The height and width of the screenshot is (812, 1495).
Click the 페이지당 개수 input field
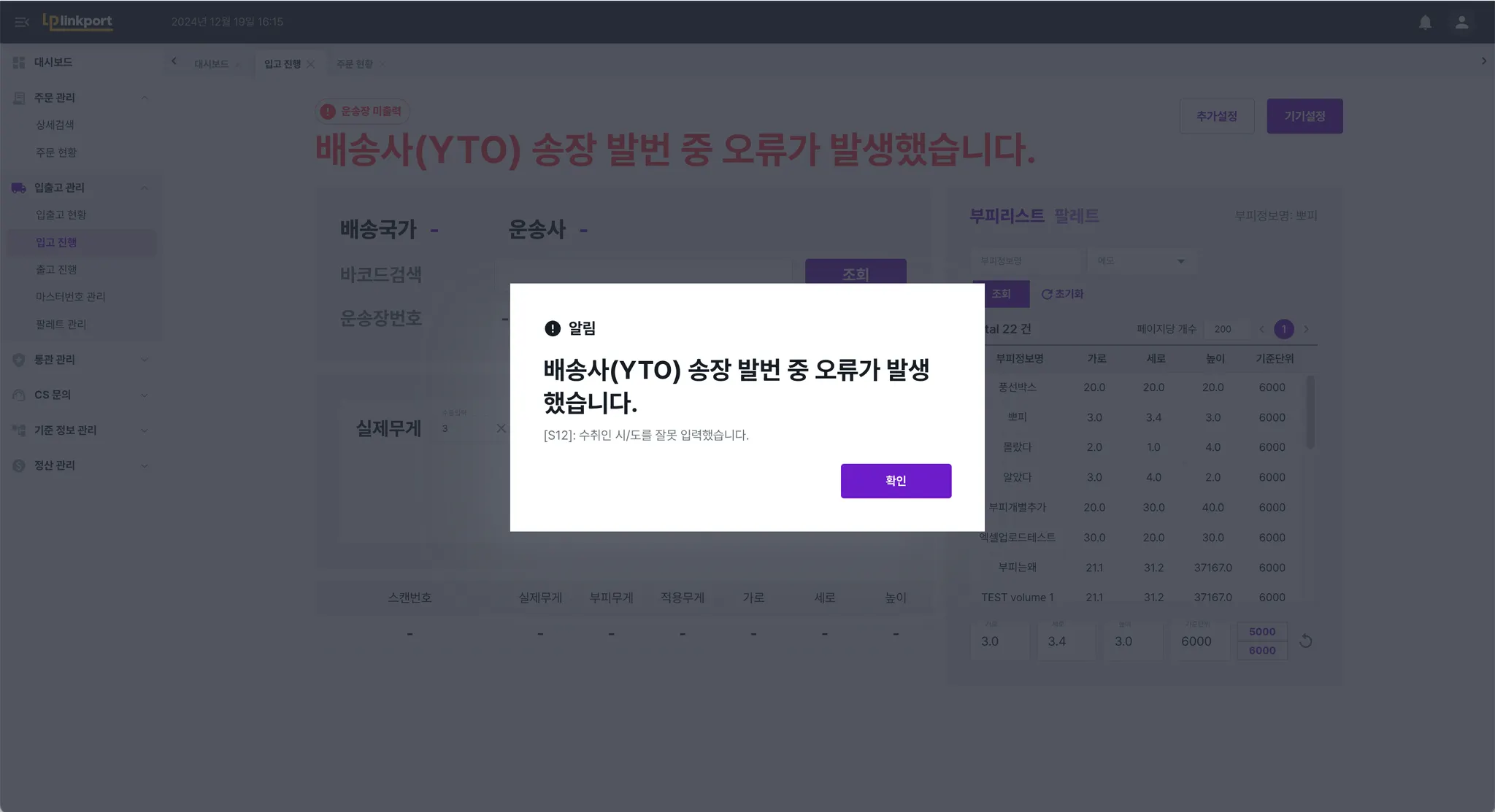[x=1225, y=329]
